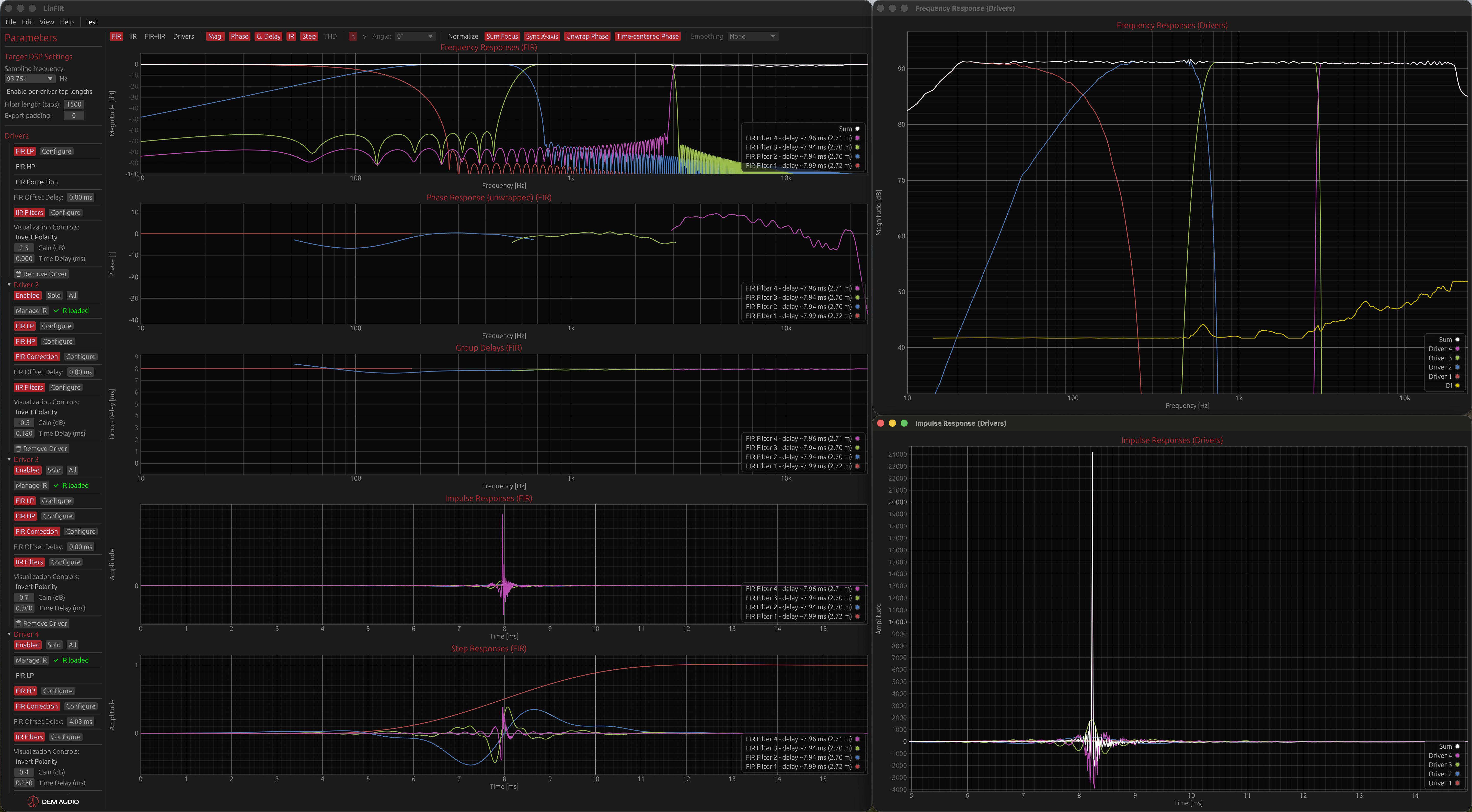The width and height of the screenshot is (1472, 812).
Task: Click FIR Filter 1 legend dot in Step Responses
Action: [857, 766]
